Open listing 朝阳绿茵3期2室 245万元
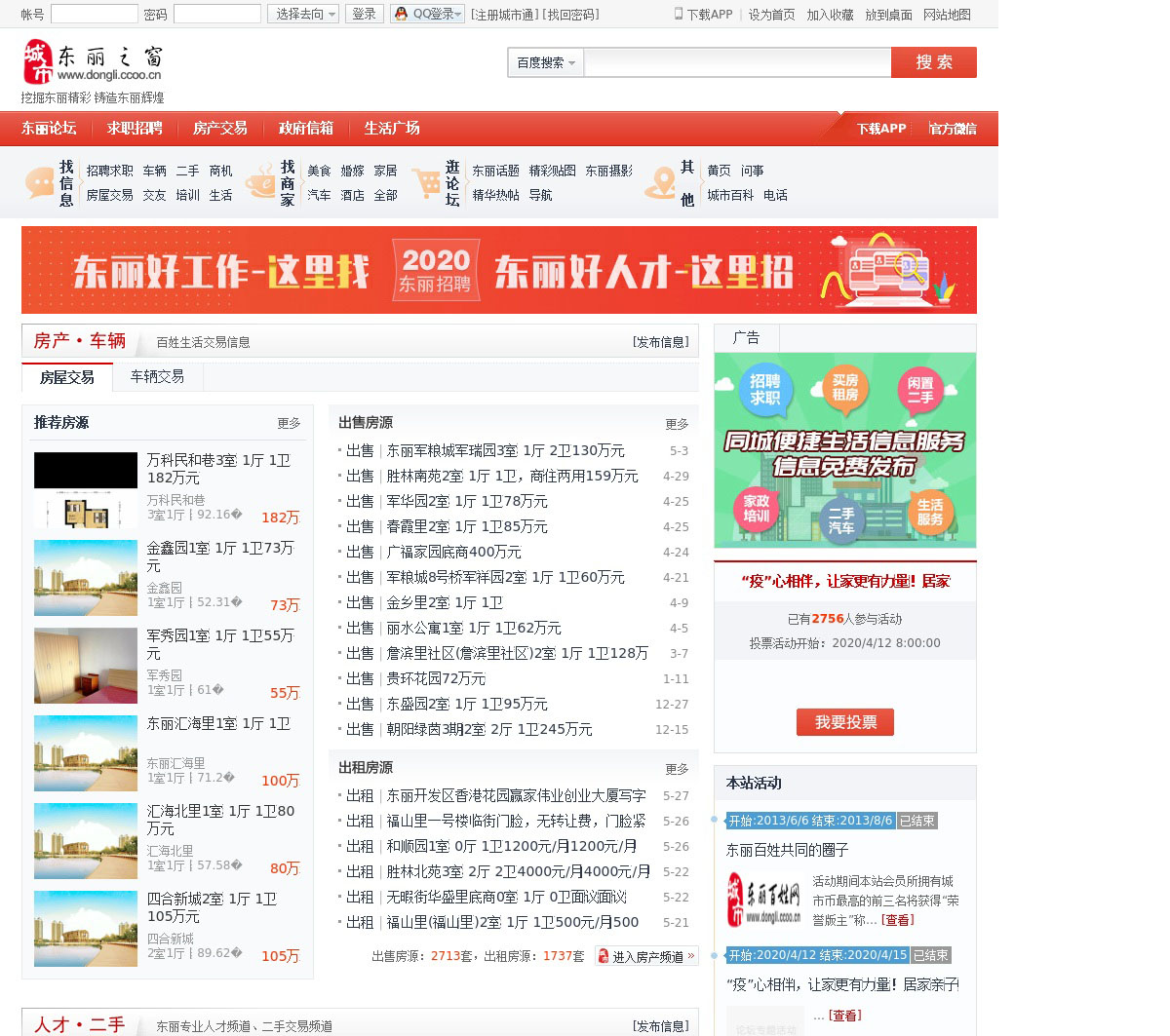The width and height of the screenshot is (1170, 1036). point(488,729)
